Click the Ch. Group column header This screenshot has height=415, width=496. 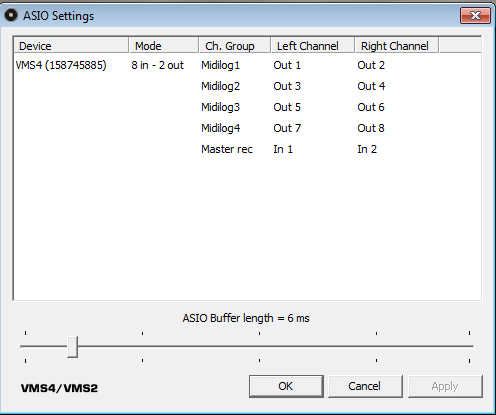point(235,46)
